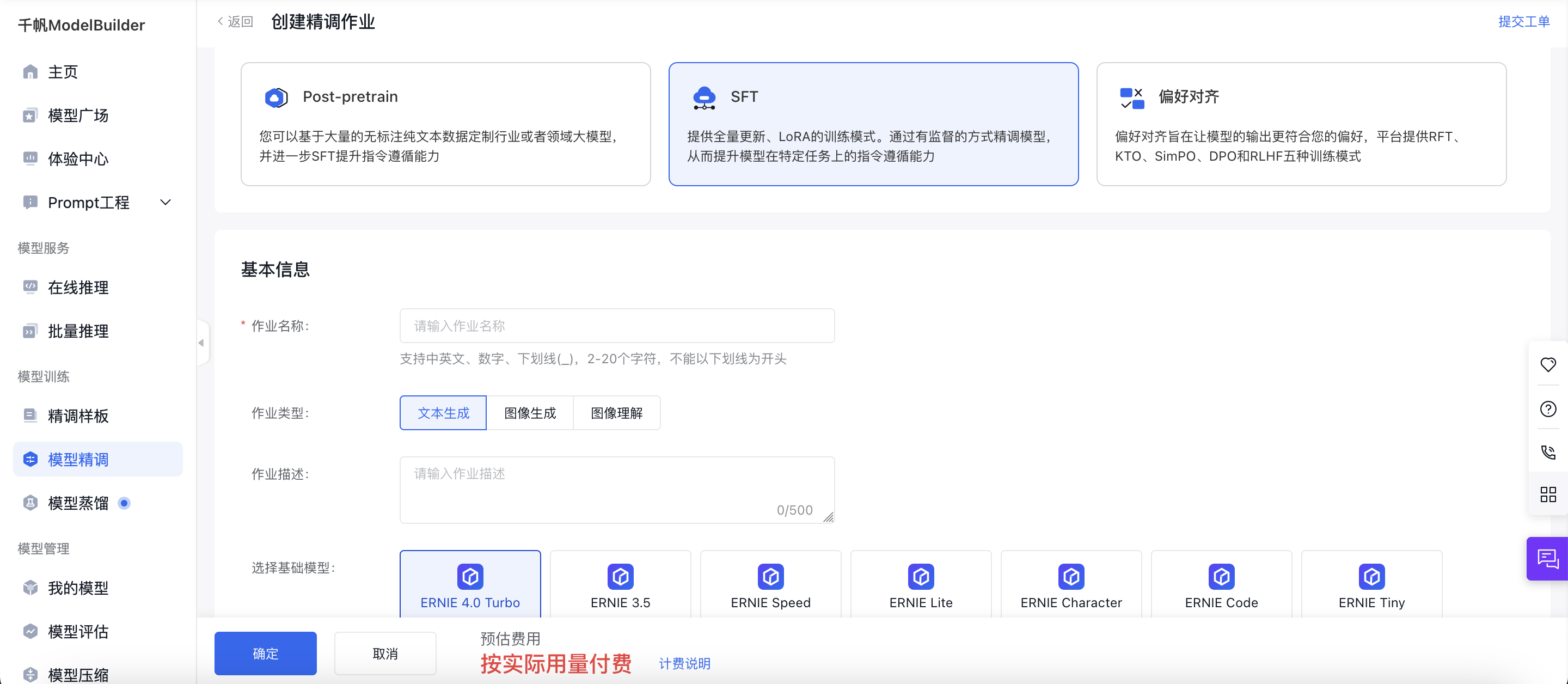Click the 体验中心 sidebar icon
This screenshot has width=1568, height=684.
(x=30, y=158)
